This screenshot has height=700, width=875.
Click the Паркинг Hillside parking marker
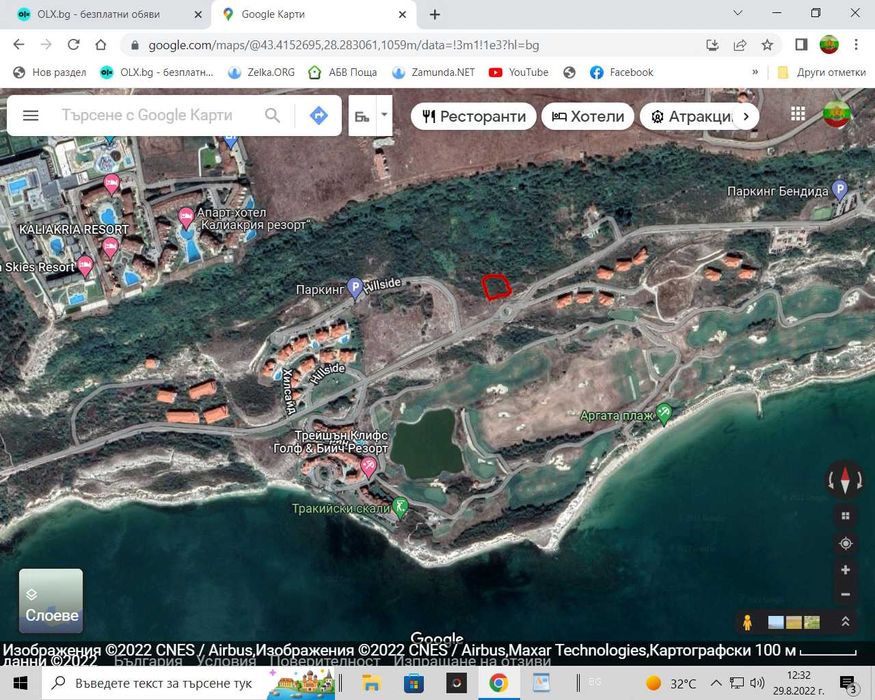click(355, 289)
